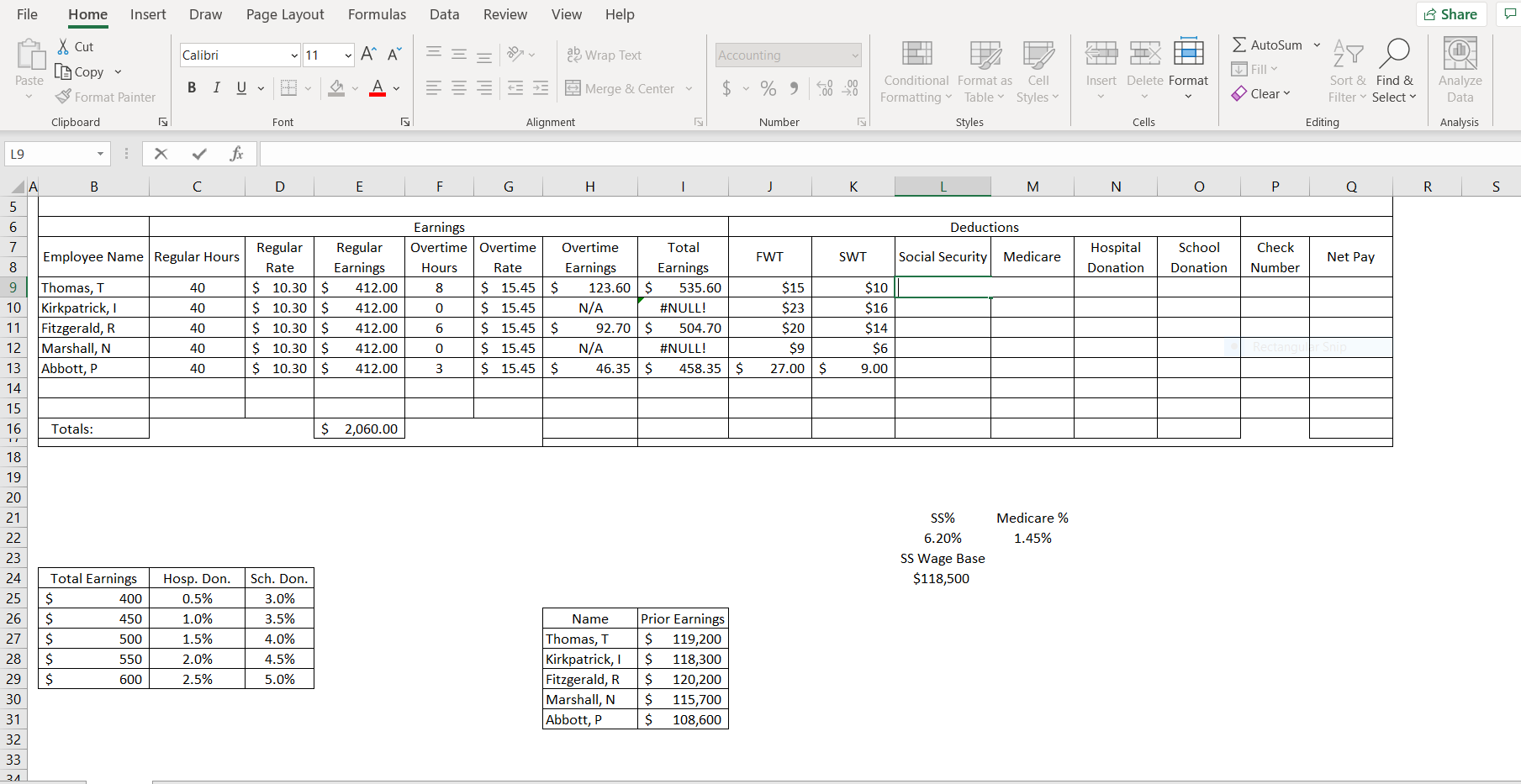Switch to the Formulas ribbon tab

[x=377, y=14]
